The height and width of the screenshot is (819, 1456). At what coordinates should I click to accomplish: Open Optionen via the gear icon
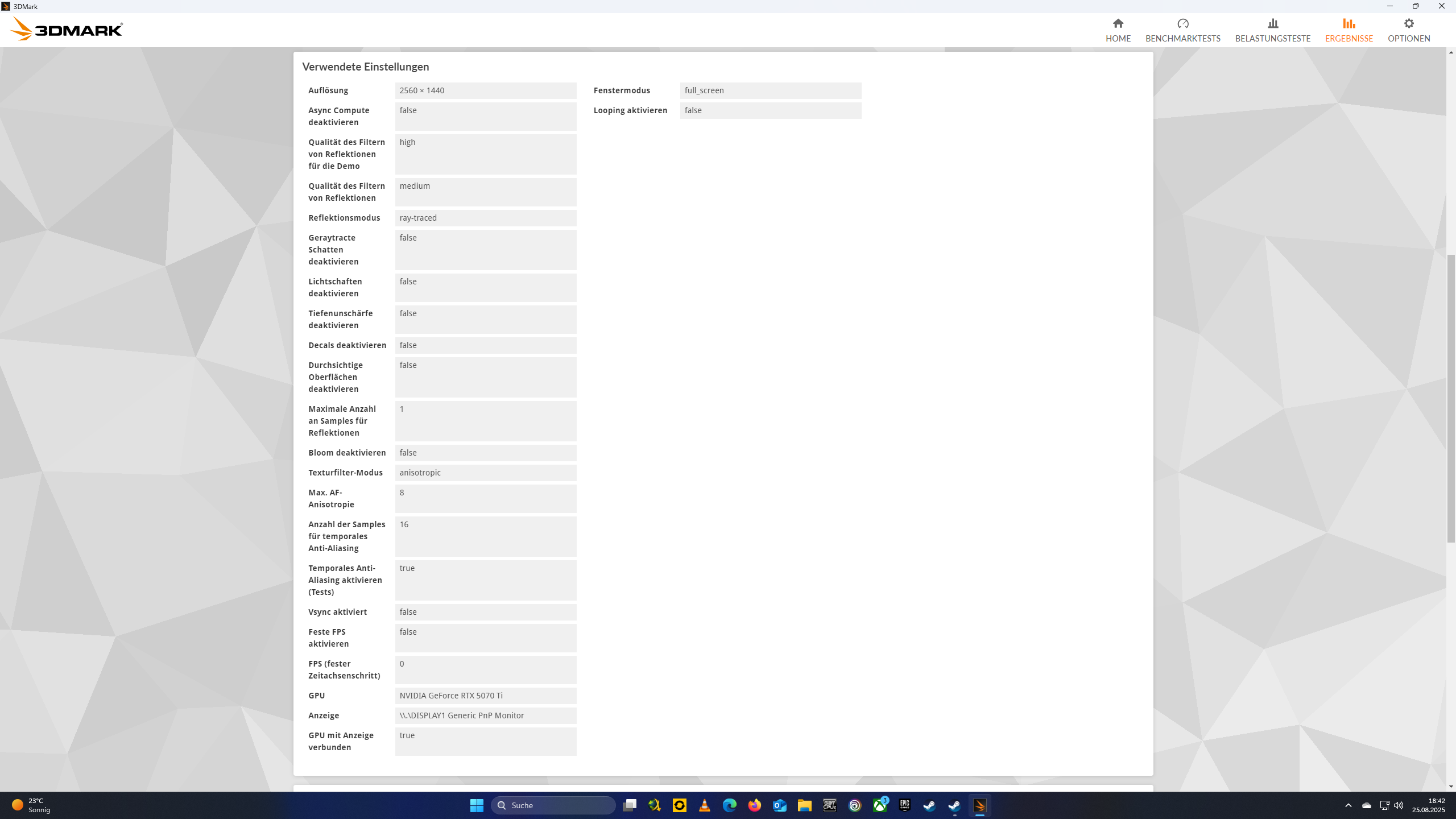(x=1408, y=23)
